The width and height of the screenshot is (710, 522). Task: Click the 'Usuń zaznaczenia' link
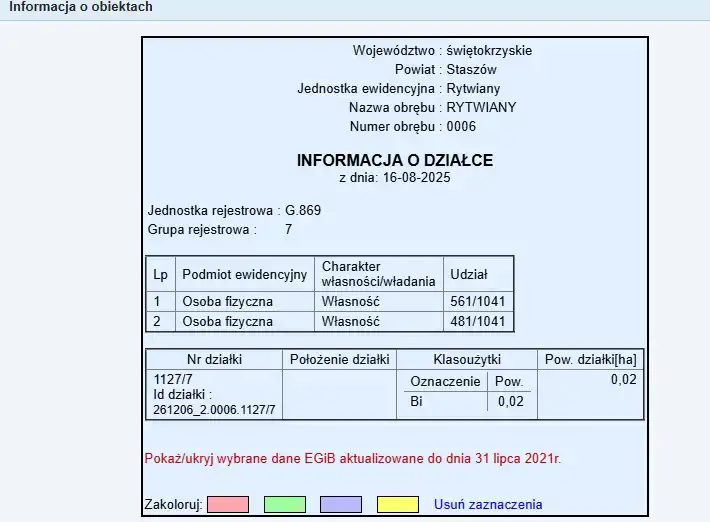coord(487,505)
